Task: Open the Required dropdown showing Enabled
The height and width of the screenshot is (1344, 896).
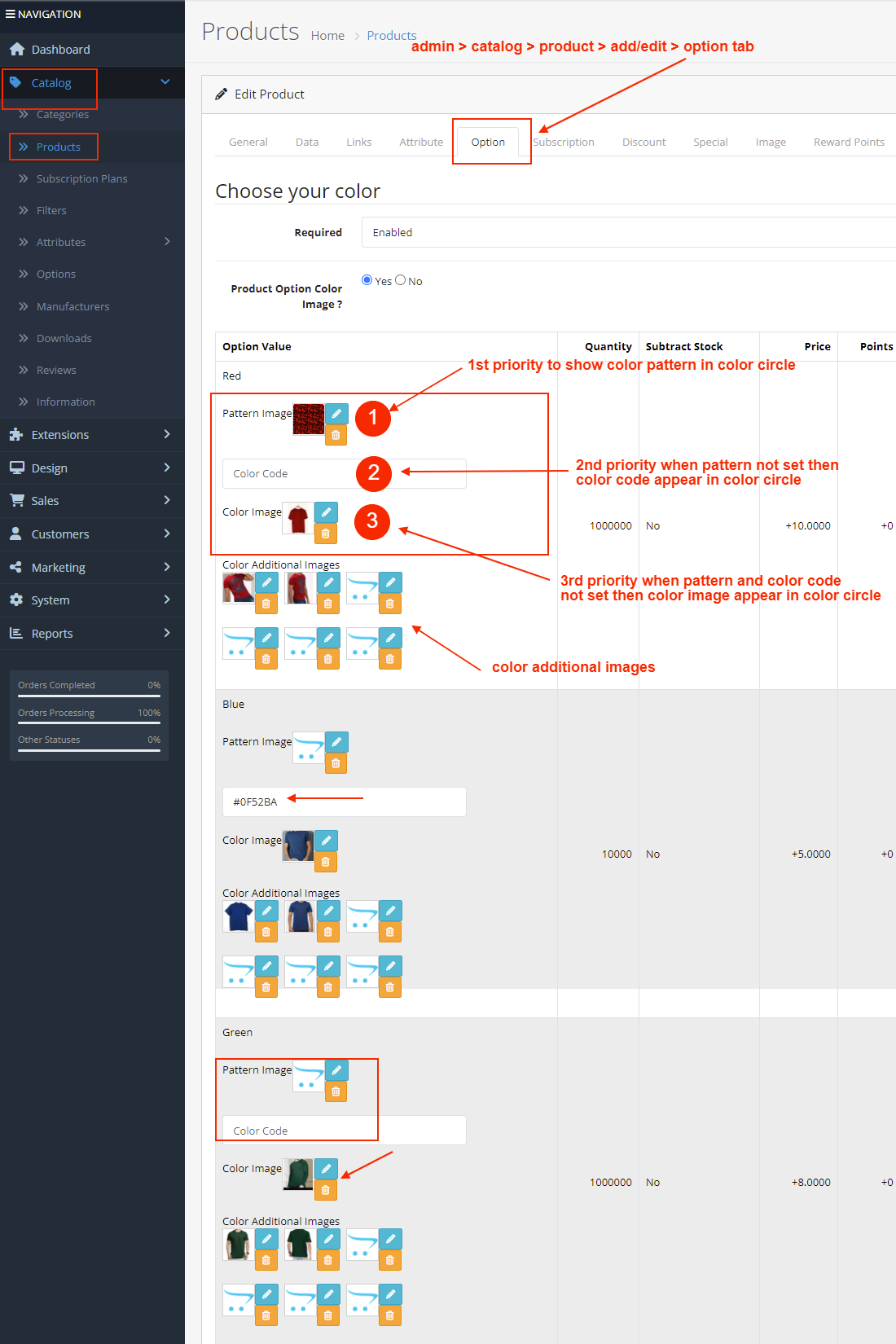Action: pyautogui.click(x=627, y=232)
